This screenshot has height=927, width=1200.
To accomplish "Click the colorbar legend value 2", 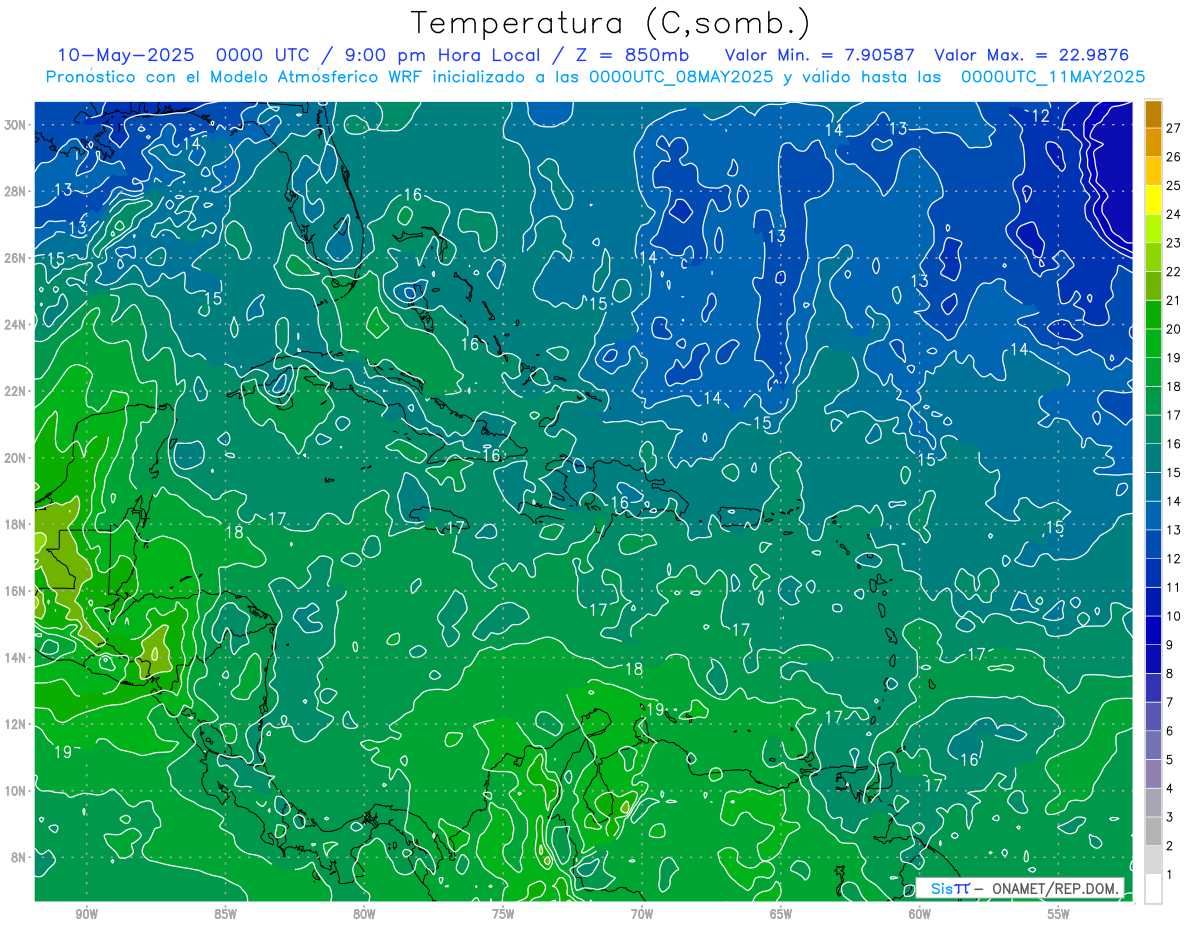I will click(x=1170, y=846).
